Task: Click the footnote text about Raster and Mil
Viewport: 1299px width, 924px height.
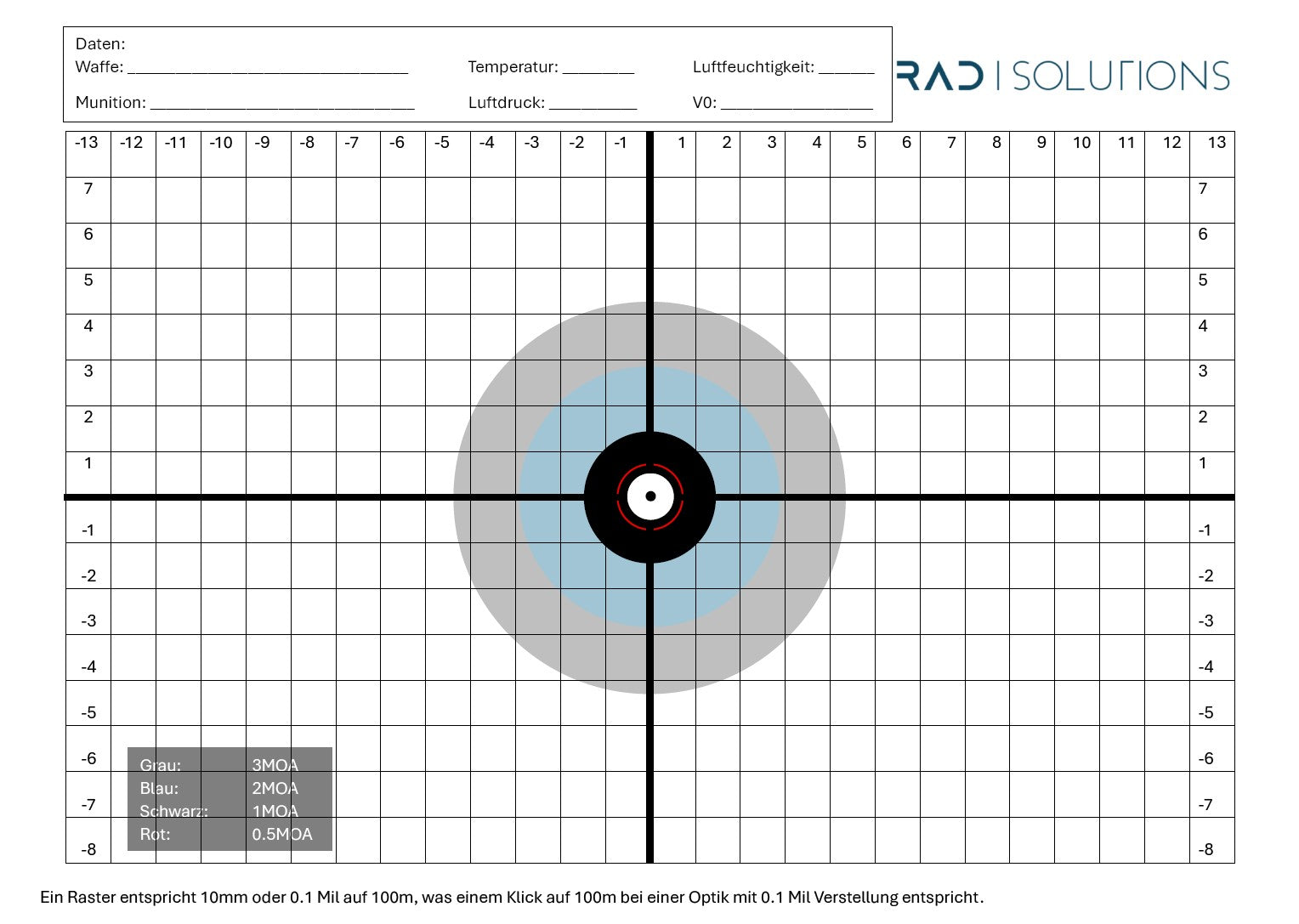Action: (512, 898)
